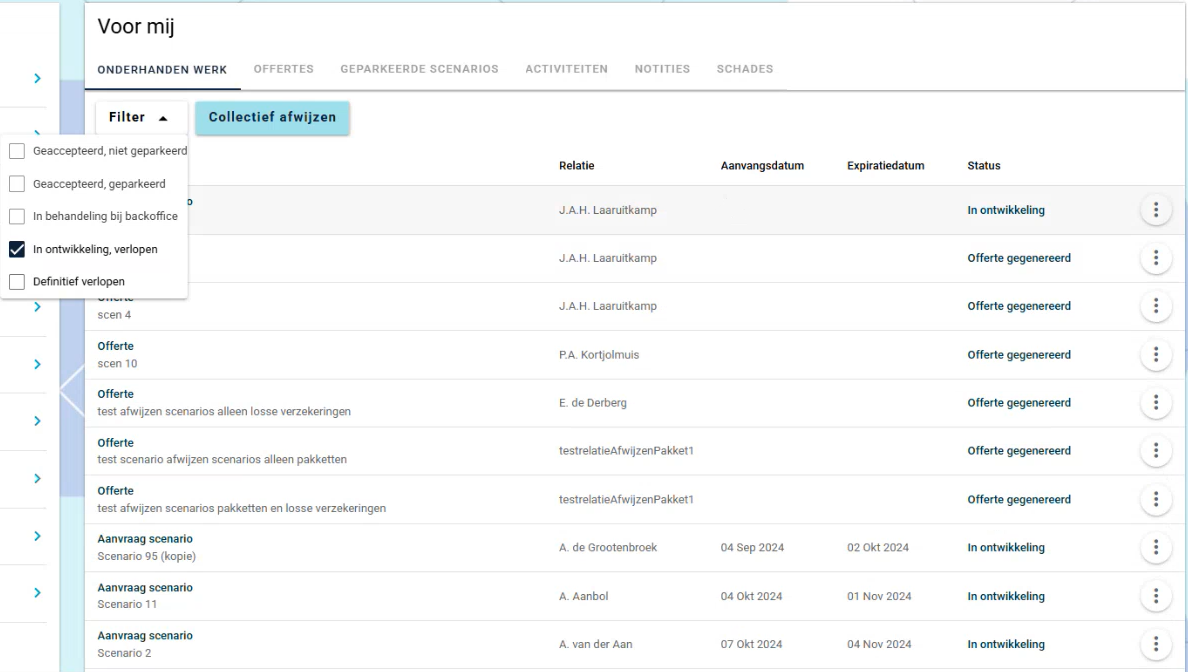Open the three-dot menu for Scenario 11 row
Image resolution: width=1188 pixels, height=672 pixels.
[1155, 596]
